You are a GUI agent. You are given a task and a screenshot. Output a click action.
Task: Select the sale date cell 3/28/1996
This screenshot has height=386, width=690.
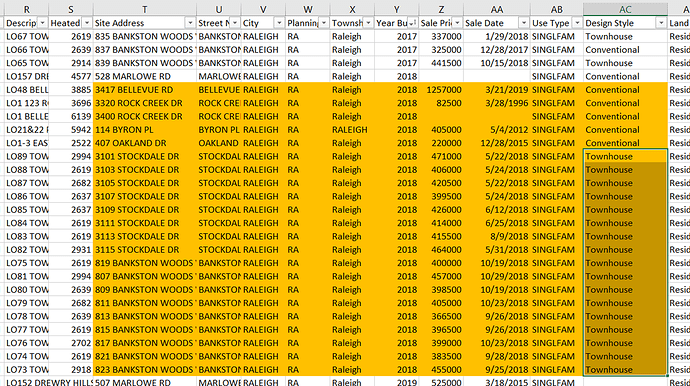pyautogui.click(x=497, y=103)
